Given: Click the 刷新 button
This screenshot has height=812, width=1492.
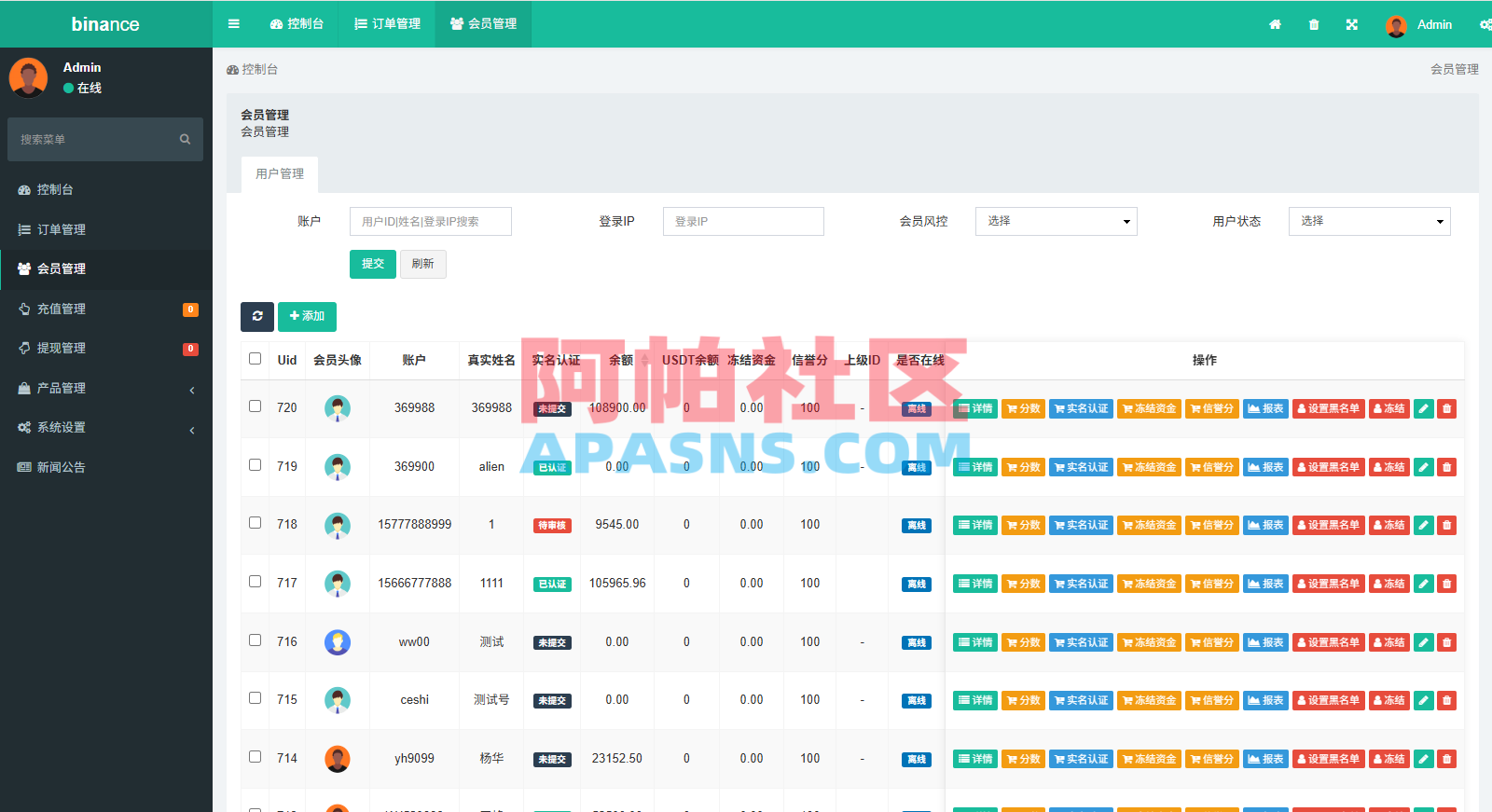Looking at the screenshot, I should tap(423, 264).
